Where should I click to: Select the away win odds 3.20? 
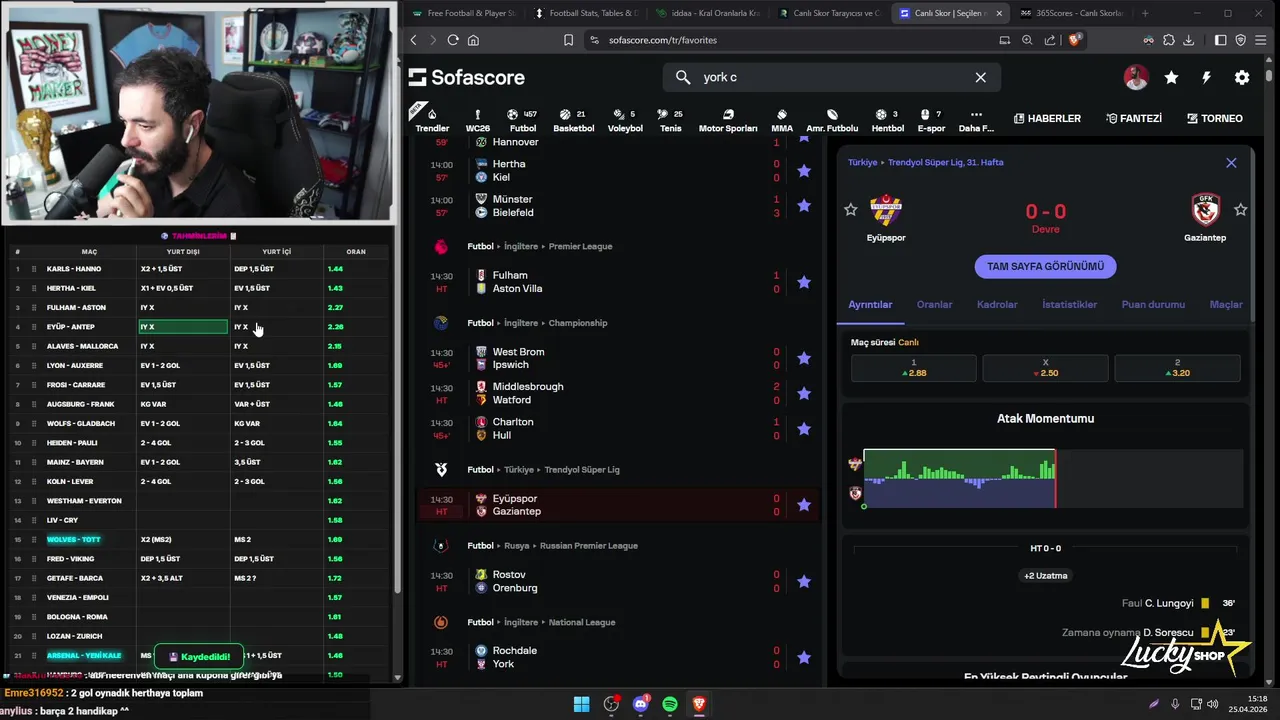[x=1177, y=368]
